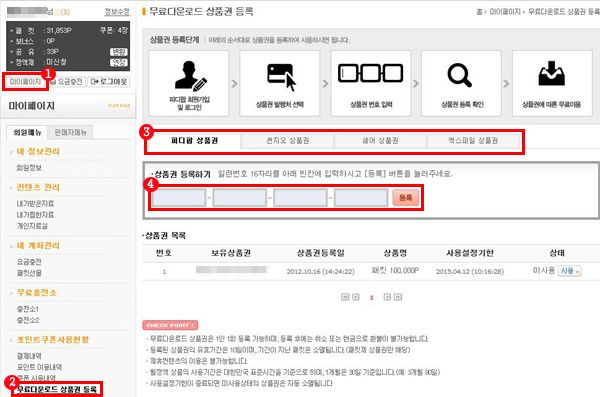Click the 요금충전 button beside 마이페이지
Viewport: 600px width, 397px height.
click(x=67, y=82)
